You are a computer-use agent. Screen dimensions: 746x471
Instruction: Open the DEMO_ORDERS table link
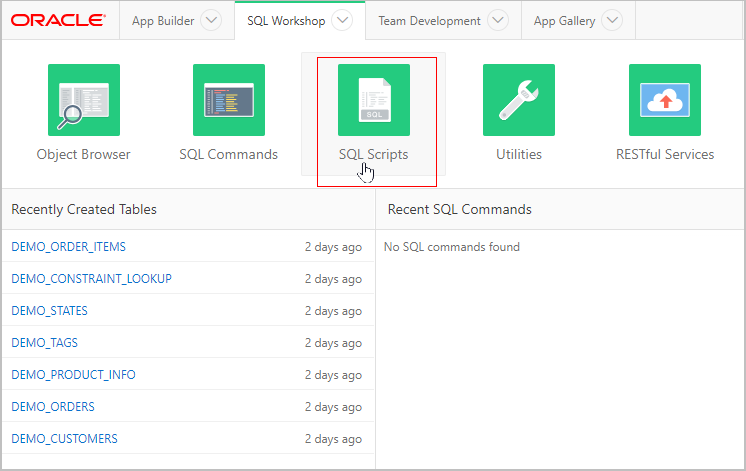coord(54,407)
